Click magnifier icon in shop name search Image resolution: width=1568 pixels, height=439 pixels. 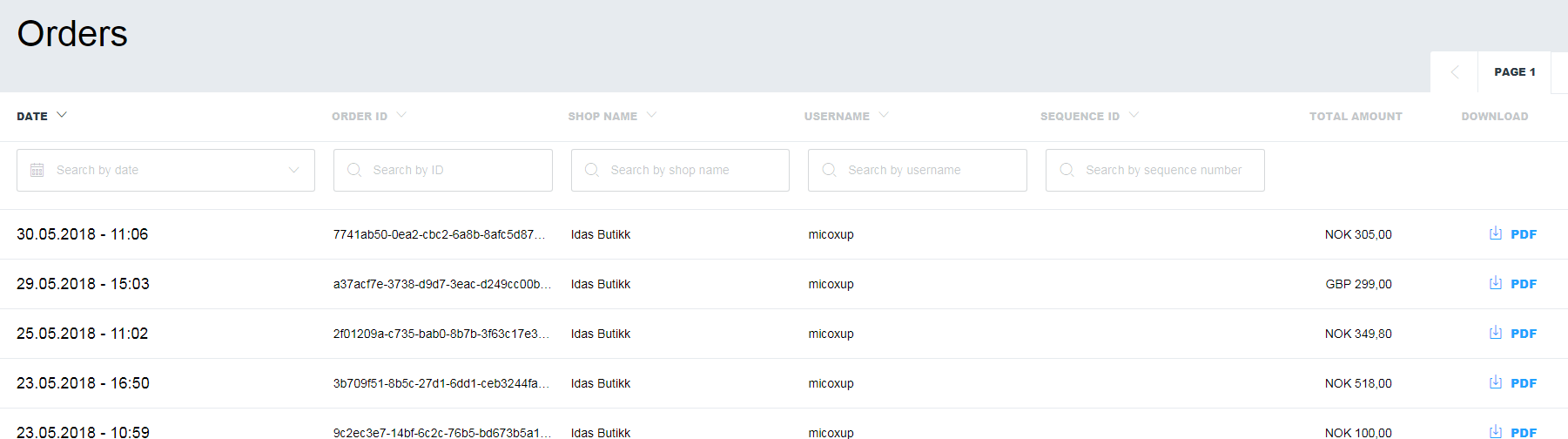click(592, 170)
